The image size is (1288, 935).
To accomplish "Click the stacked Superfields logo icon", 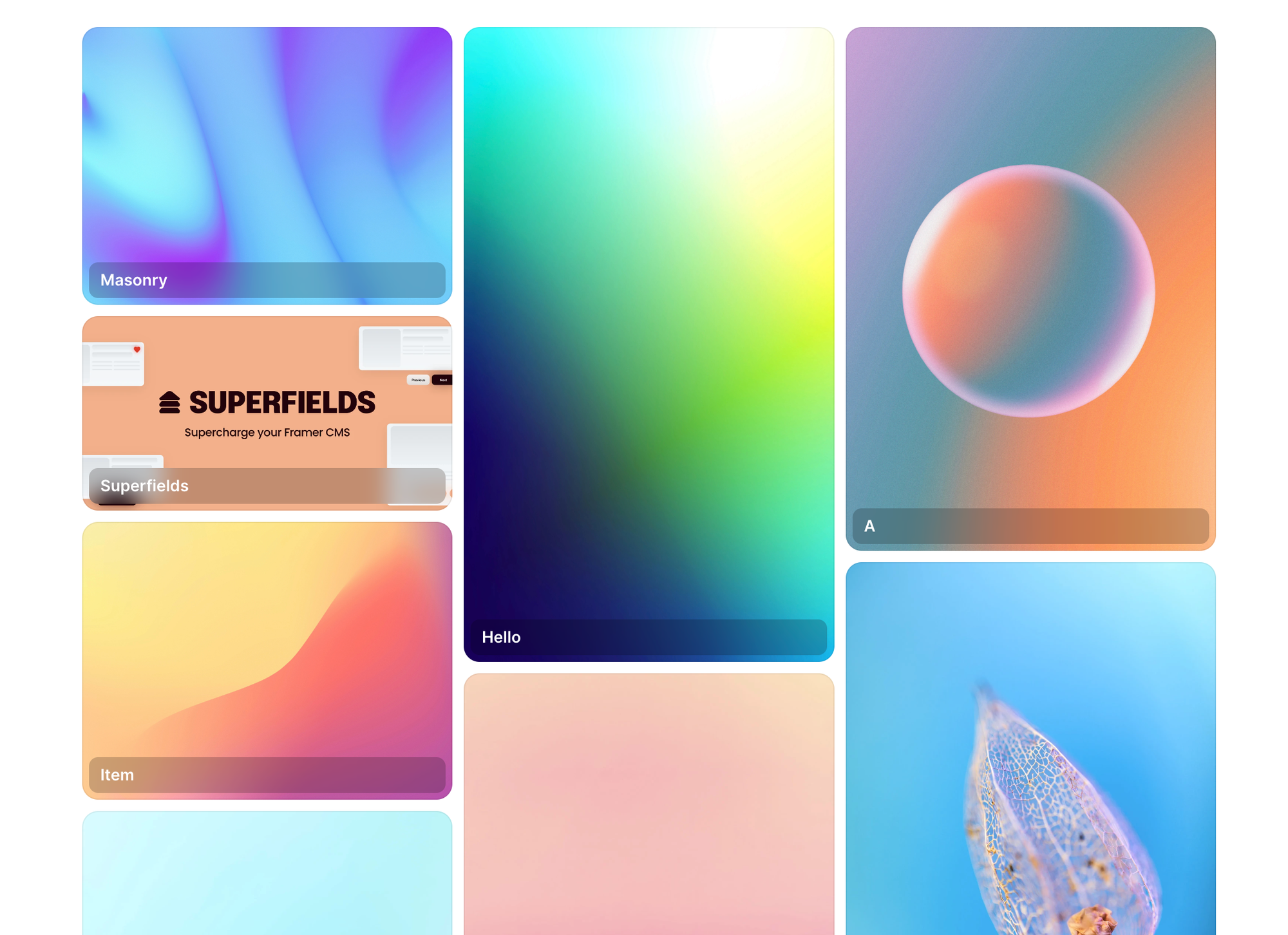I will coord(169,402).
